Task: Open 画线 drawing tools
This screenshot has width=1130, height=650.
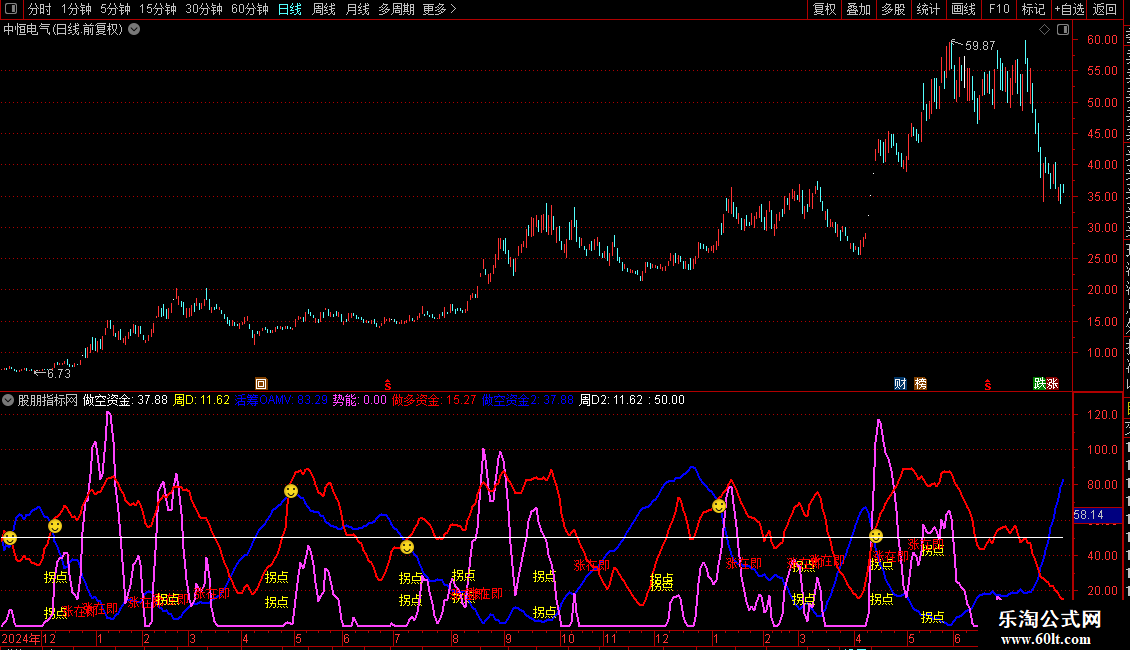Action: [x=964, y=9]
